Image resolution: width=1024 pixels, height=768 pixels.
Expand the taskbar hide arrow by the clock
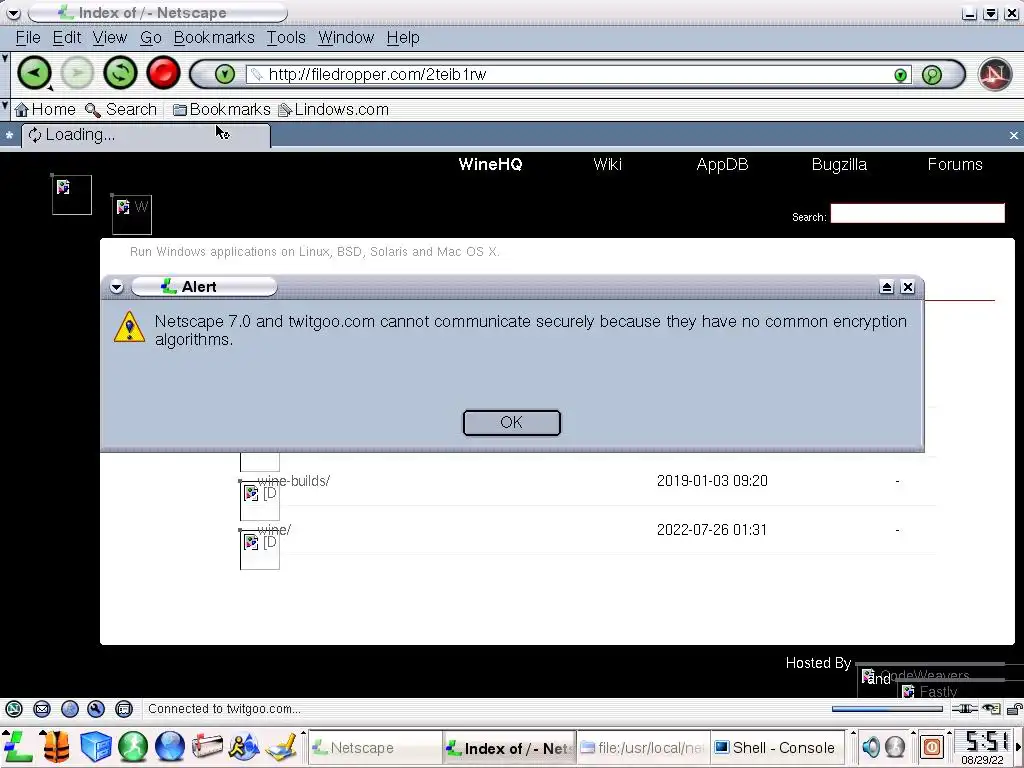(1018, 746)
